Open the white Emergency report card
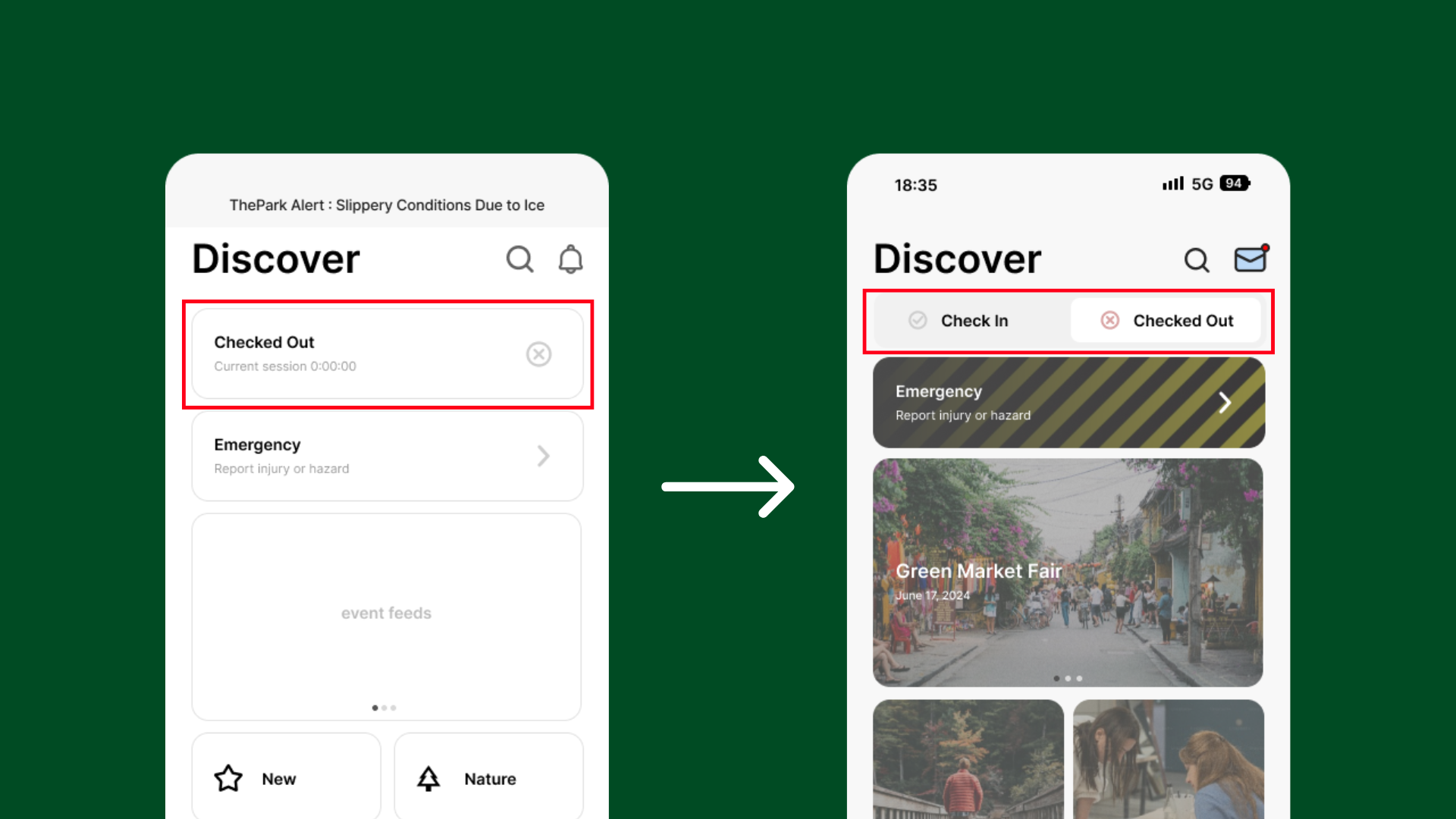Screen dimensions: 1456x819 click(388, 456)
